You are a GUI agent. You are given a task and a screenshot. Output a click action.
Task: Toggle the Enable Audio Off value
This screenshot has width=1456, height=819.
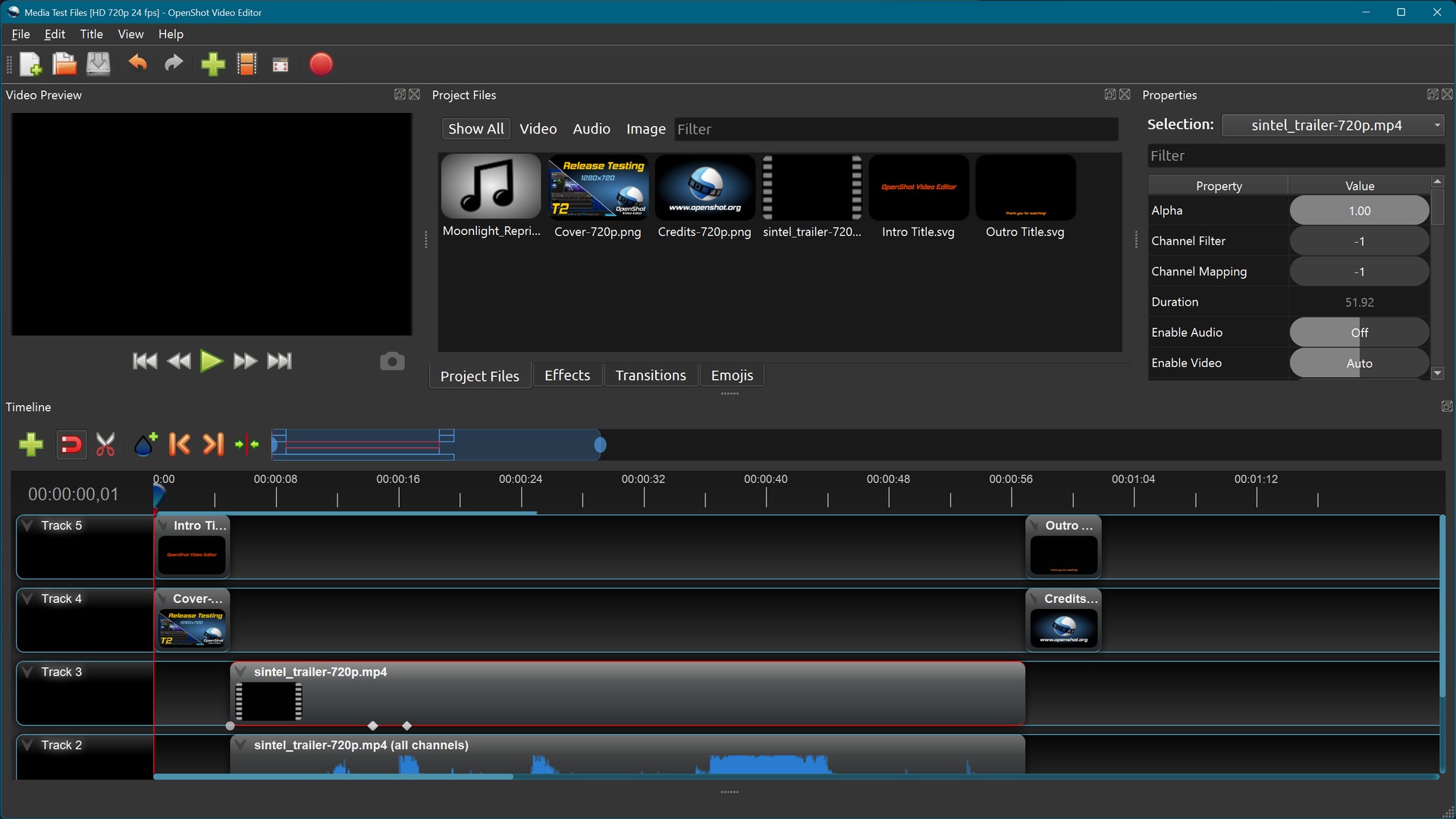[1359, 332]
